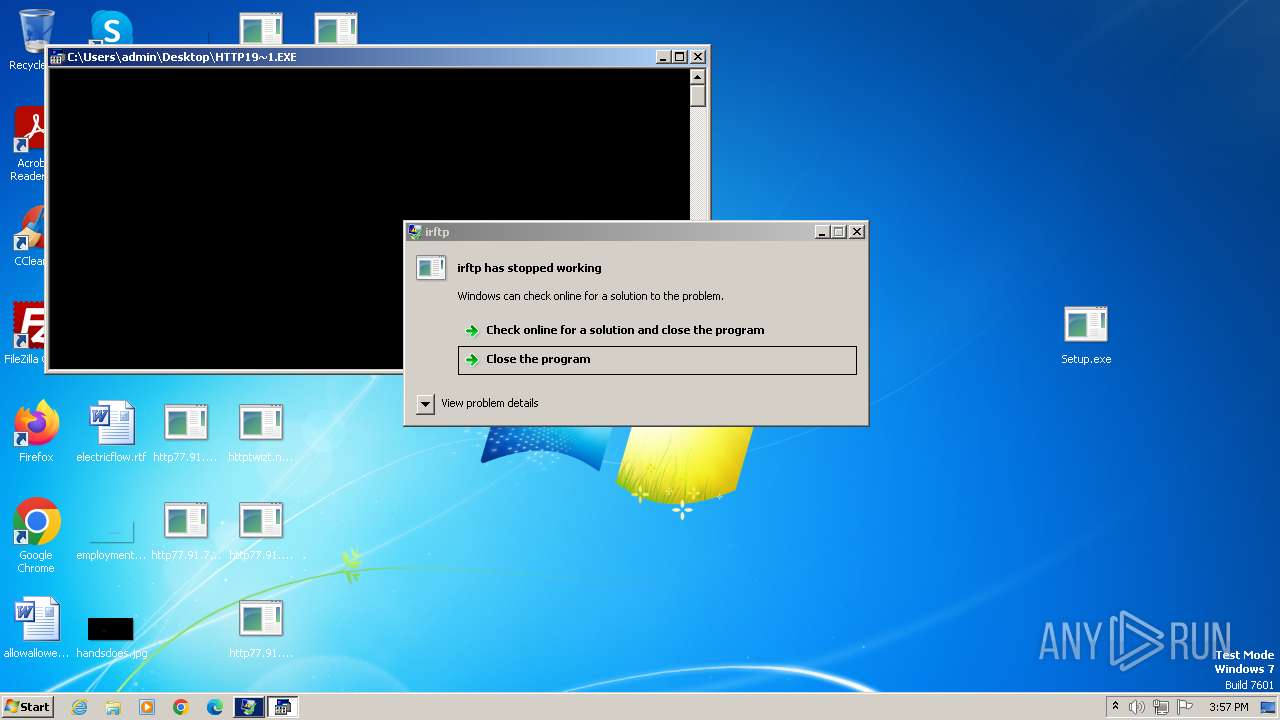Select the handsdoes.jpg image thumbnail
This screenshot has width=1280, height=720.
tap(111, 636)
